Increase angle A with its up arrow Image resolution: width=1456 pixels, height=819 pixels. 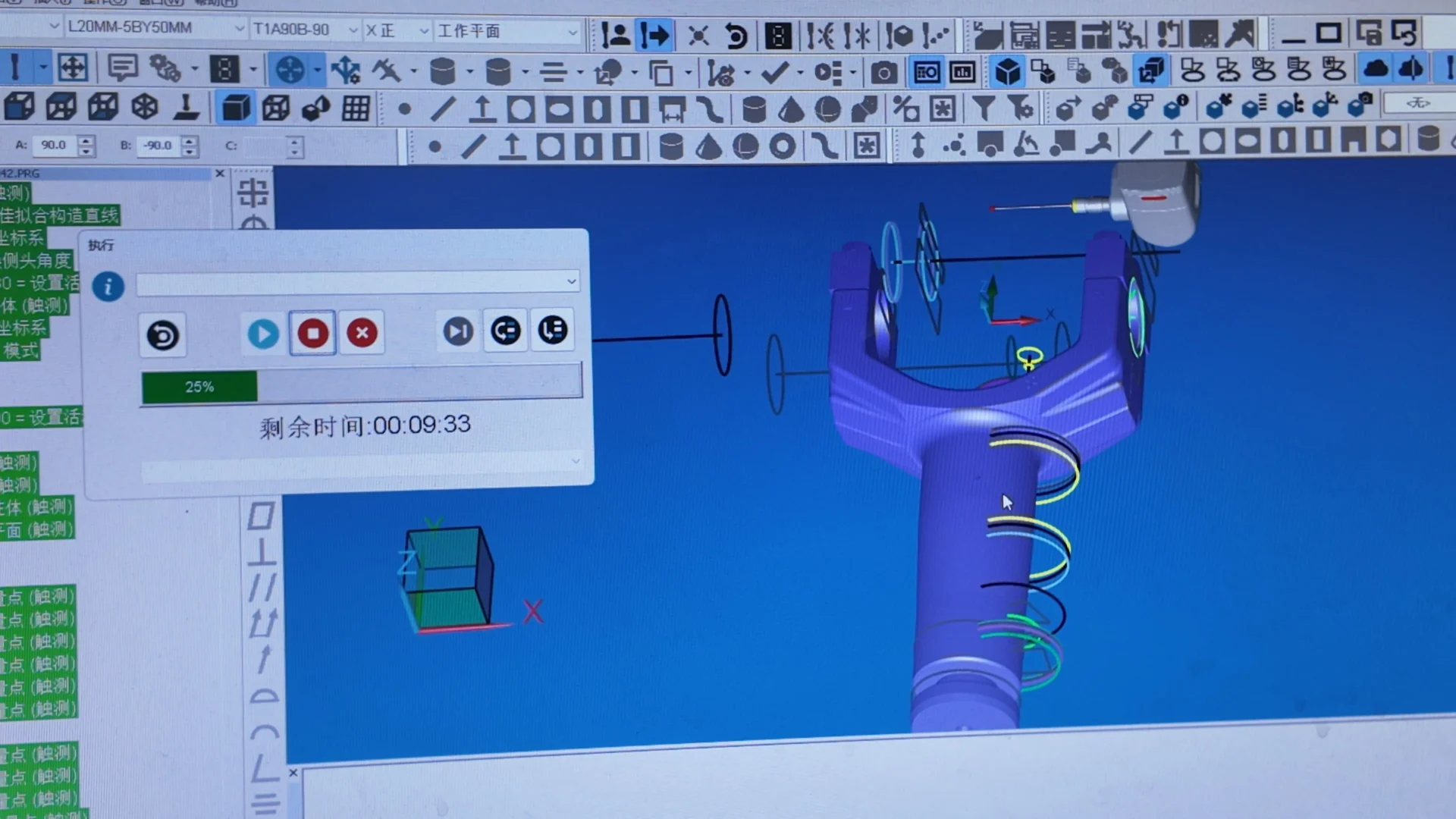(x=86, y=140)
